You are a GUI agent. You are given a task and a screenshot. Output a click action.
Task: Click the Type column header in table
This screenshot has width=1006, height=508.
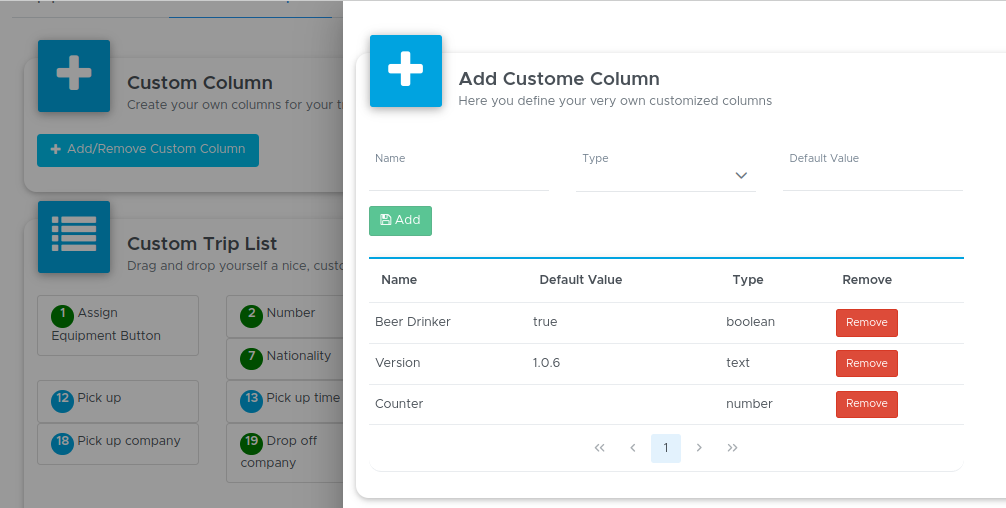[748, 280]
